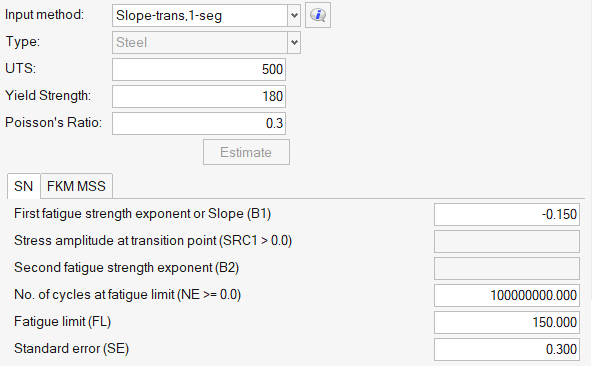Click the "Yield Strength:" label
The width and height of the screenshot is (592, 366).
click(48, 96)
